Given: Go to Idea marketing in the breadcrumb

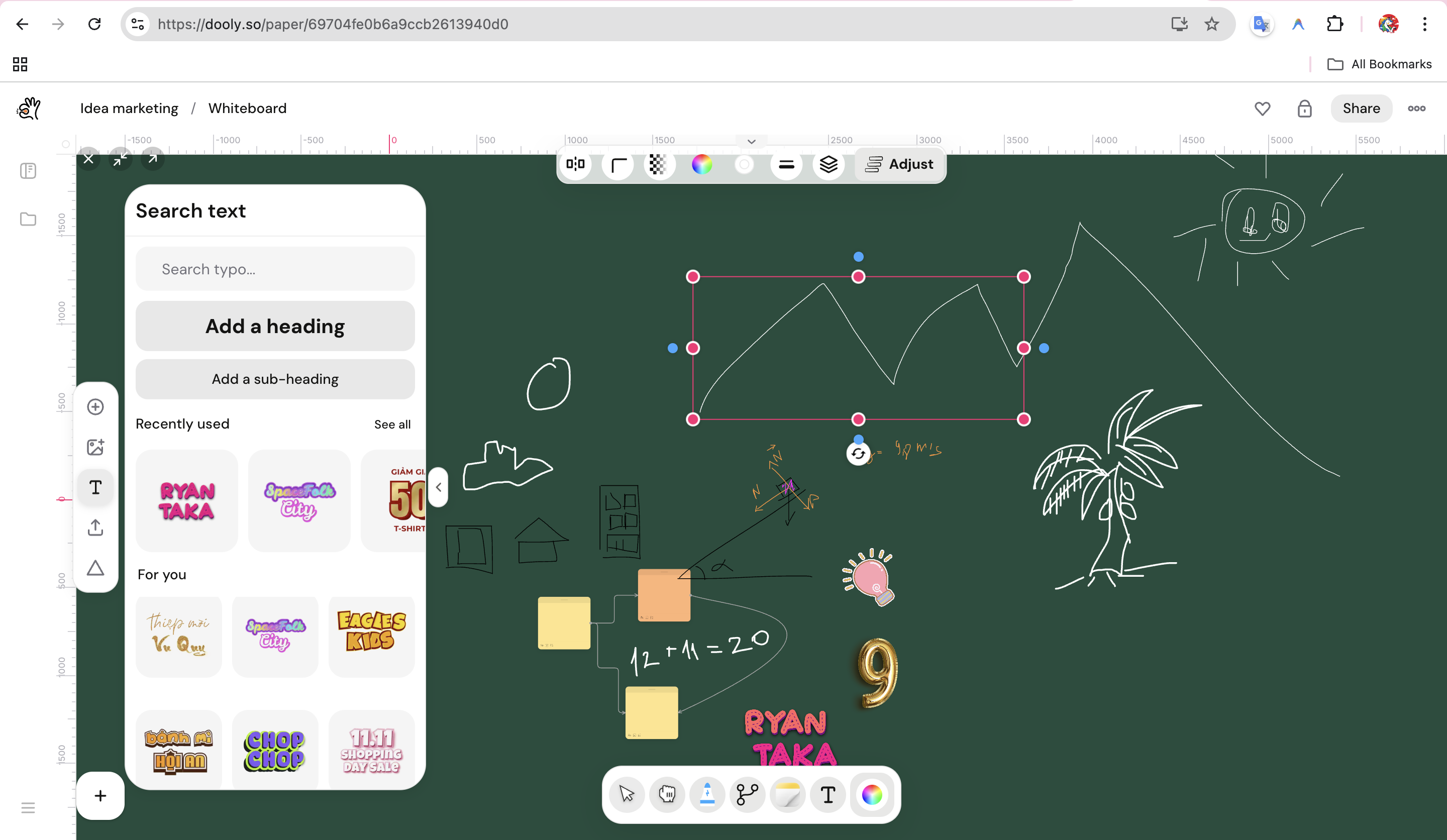Looking at the screenshot, I should coord(129,108).
